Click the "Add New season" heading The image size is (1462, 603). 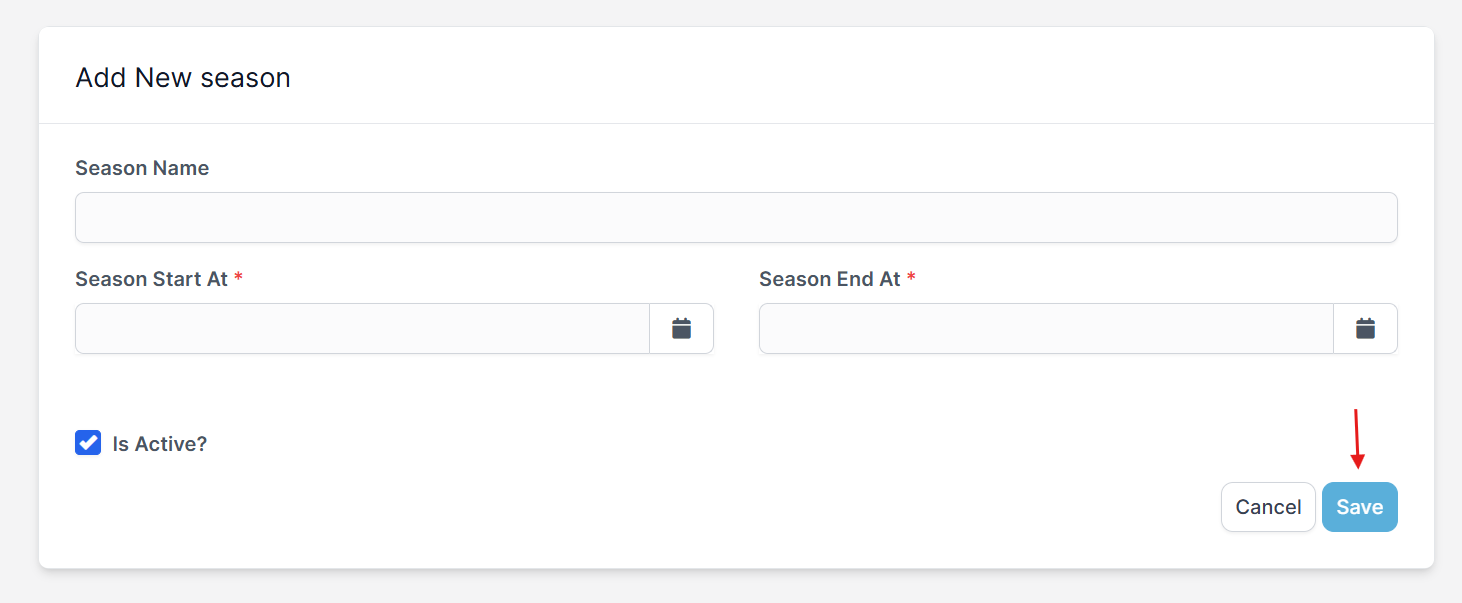click(183, 78)
